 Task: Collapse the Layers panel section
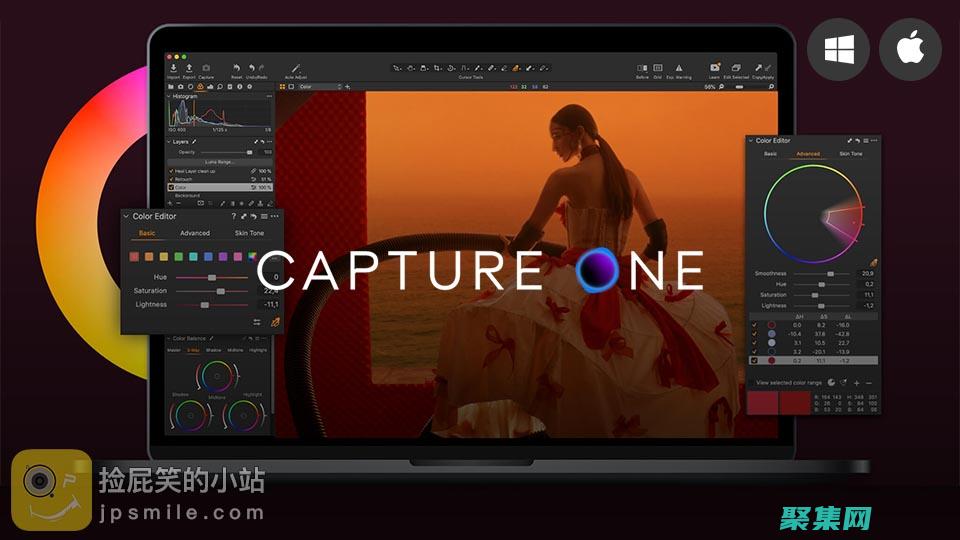(169, 142)
